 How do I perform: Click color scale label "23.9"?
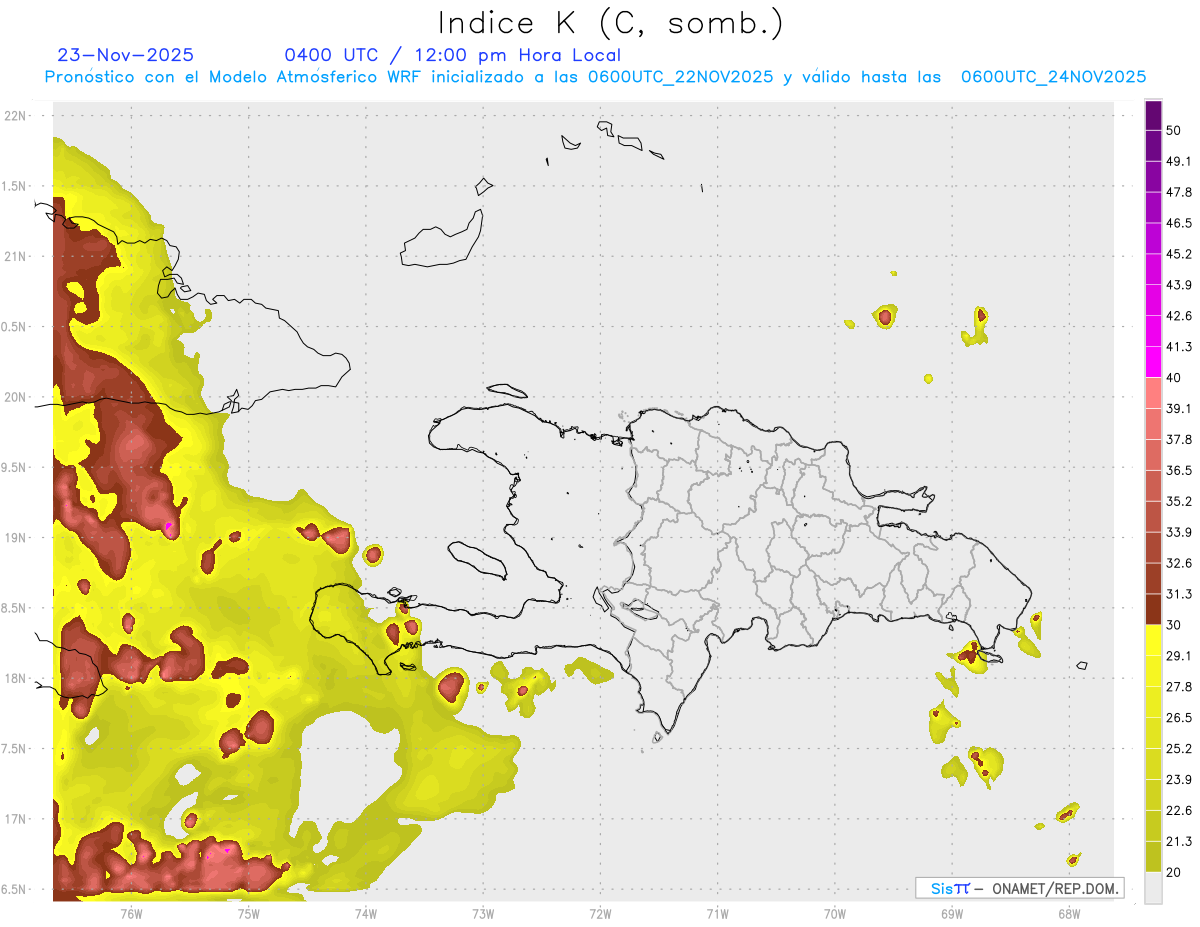[x=1179, y=780]
